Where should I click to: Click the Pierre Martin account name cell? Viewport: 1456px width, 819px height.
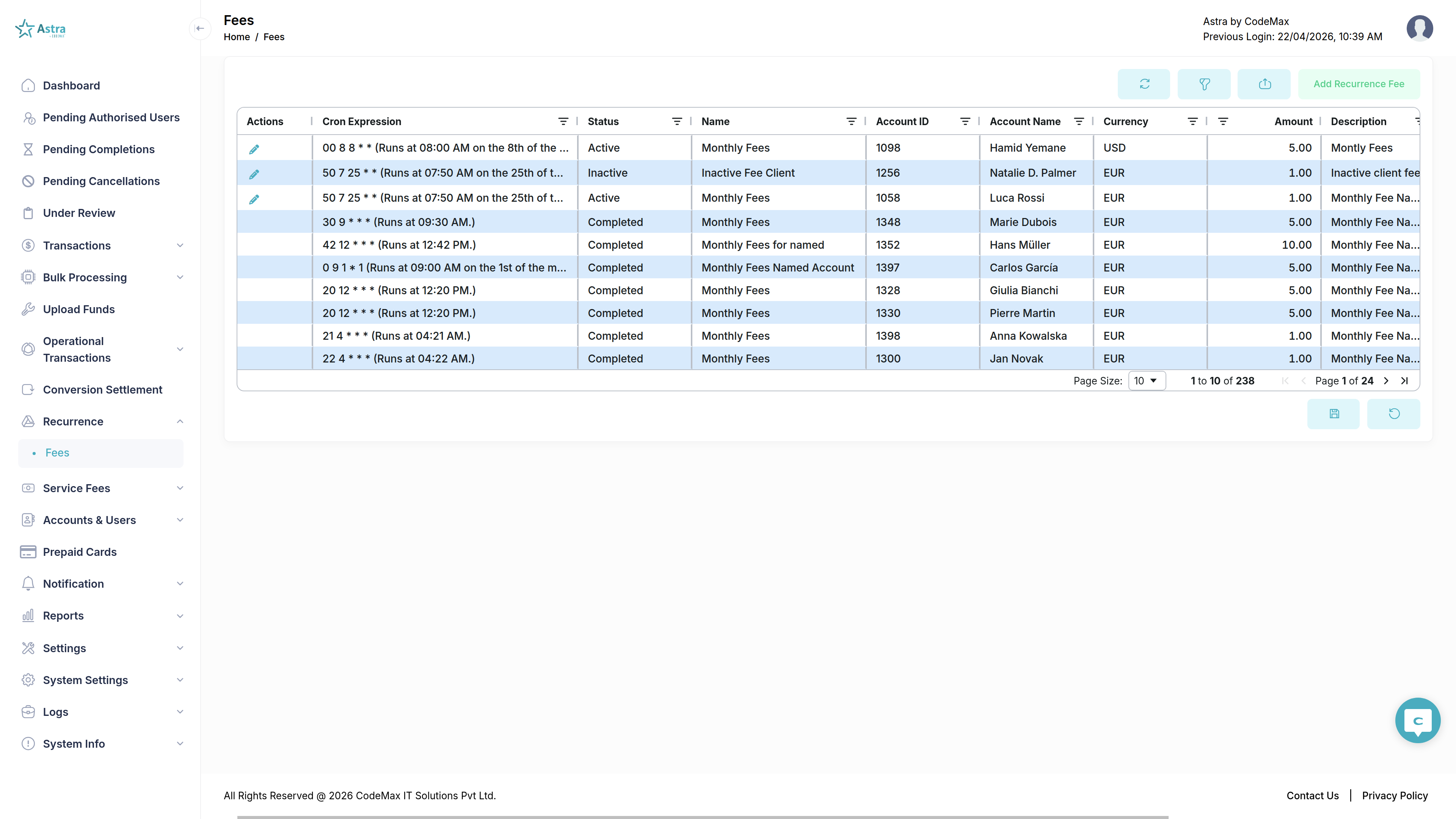[x=1036, y=313]
